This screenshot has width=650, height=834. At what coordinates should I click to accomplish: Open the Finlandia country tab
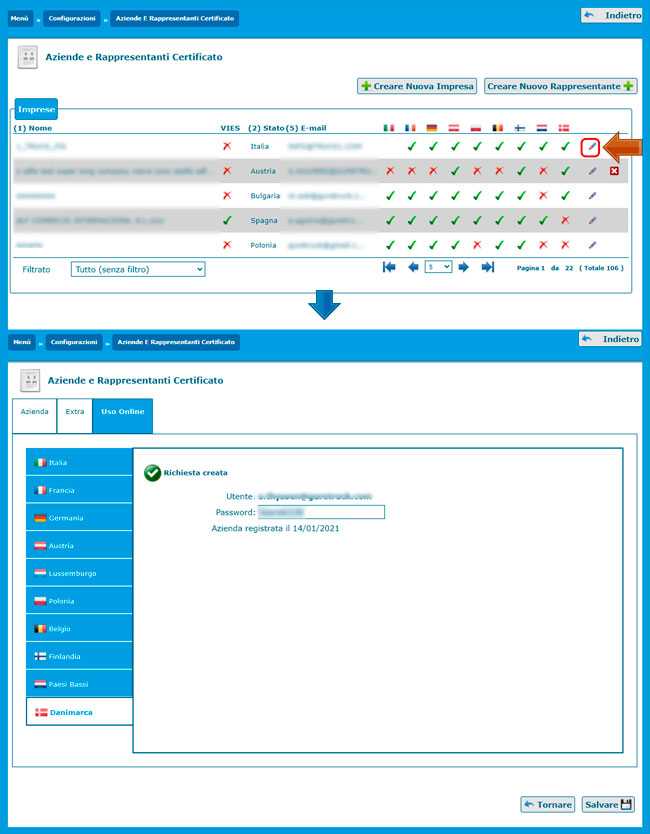point(79,656)
